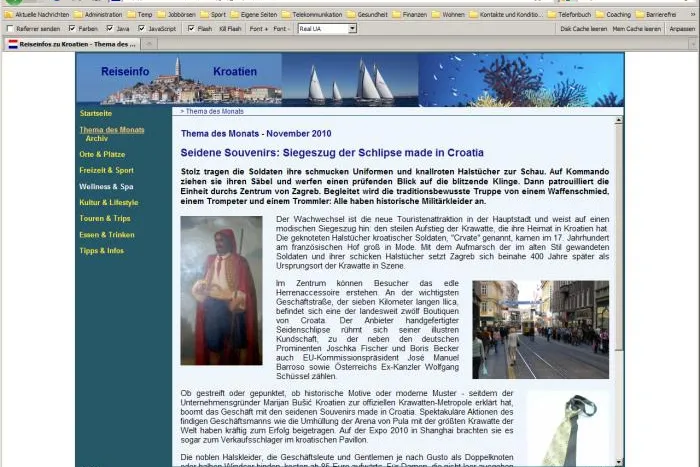This screenshot has height=467, width=700.
Task: Open the Wohnen bookmark folder
Action: click(x=449, y=14)
